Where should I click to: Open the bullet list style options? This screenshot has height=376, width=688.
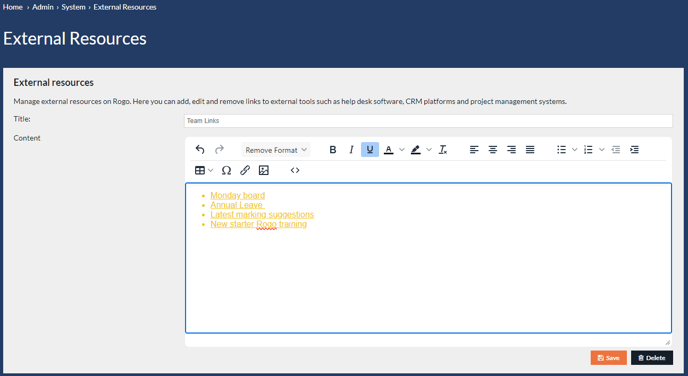coord(574,150)
